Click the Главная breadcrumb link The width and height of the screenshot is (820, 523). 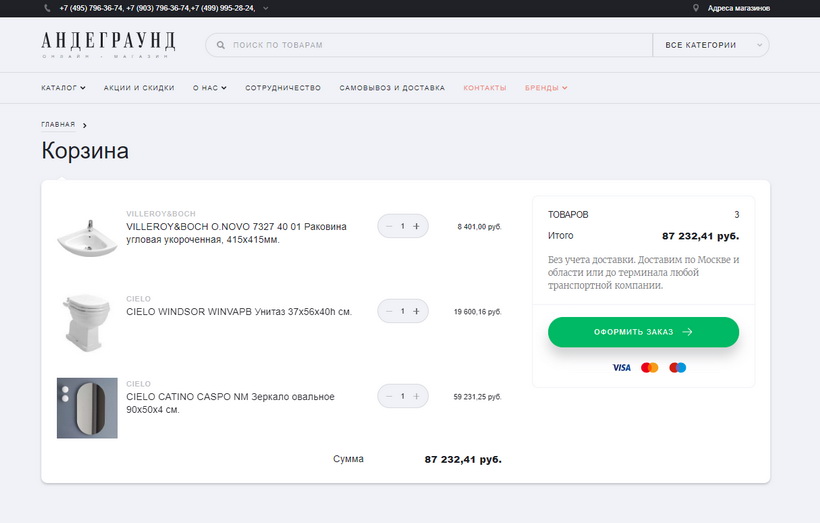58,124
